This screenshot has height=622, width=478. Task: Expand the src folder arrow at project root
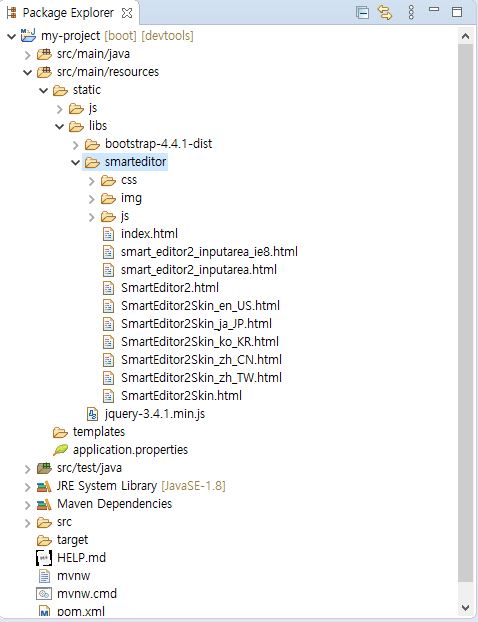27,523
